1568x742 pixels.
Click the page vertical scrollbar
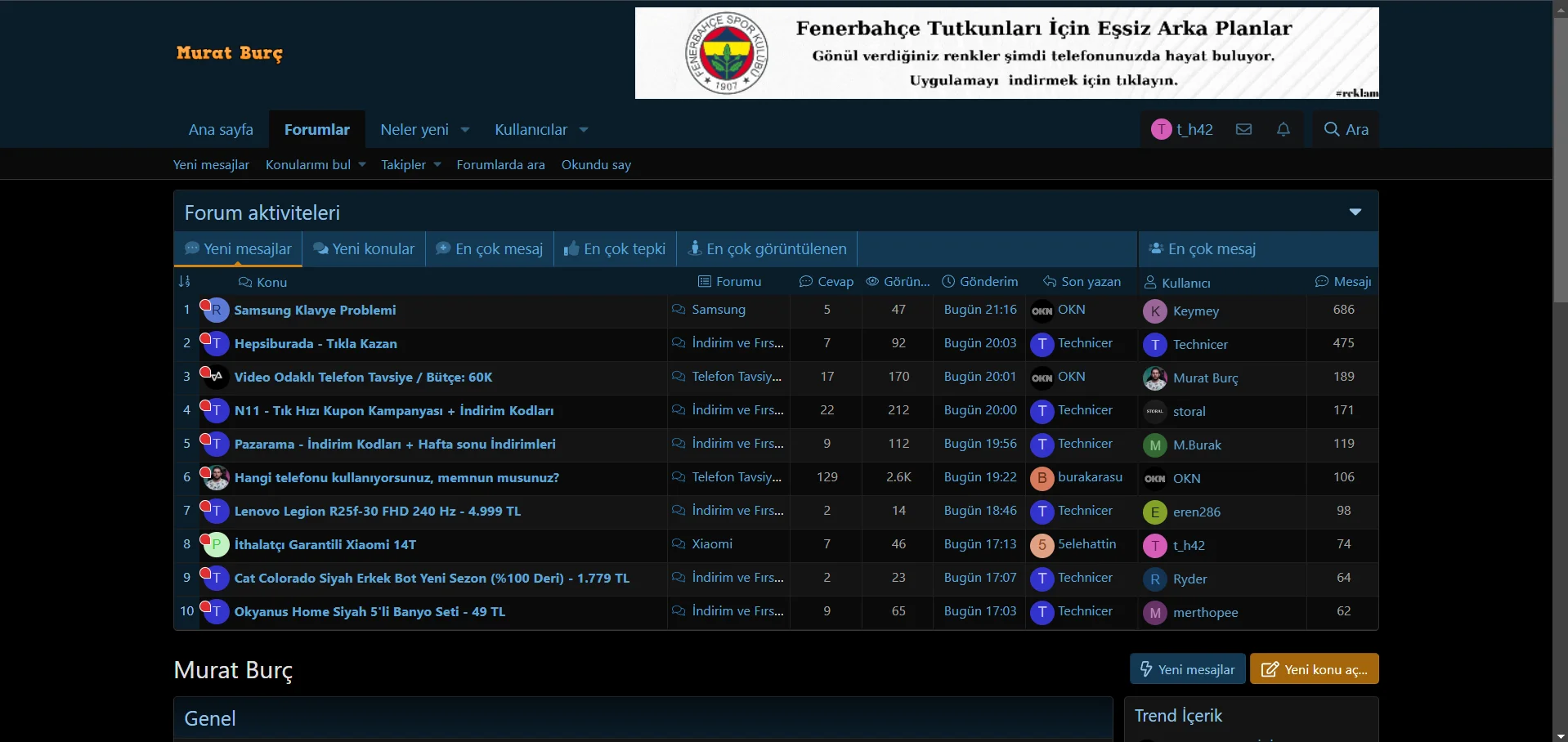point(1560,163)
